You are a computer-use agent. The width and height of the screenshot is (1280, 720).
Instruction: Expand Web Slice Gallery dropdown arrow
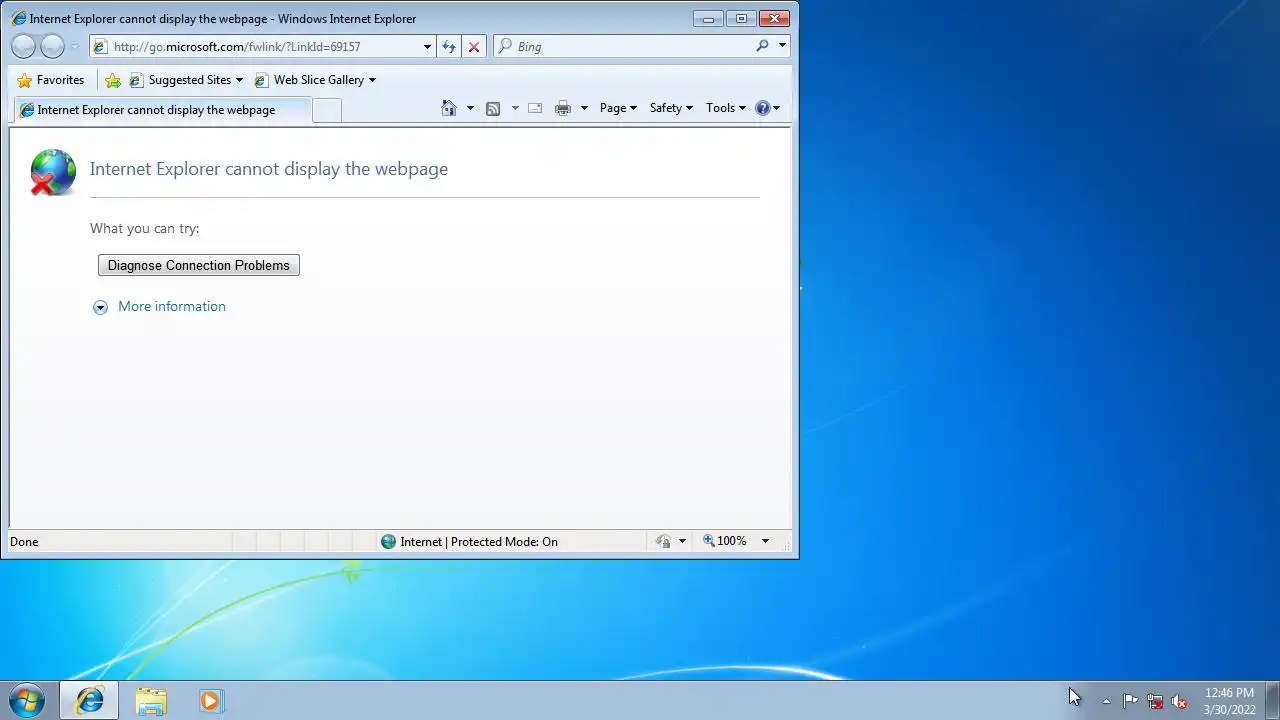(372, 80)
